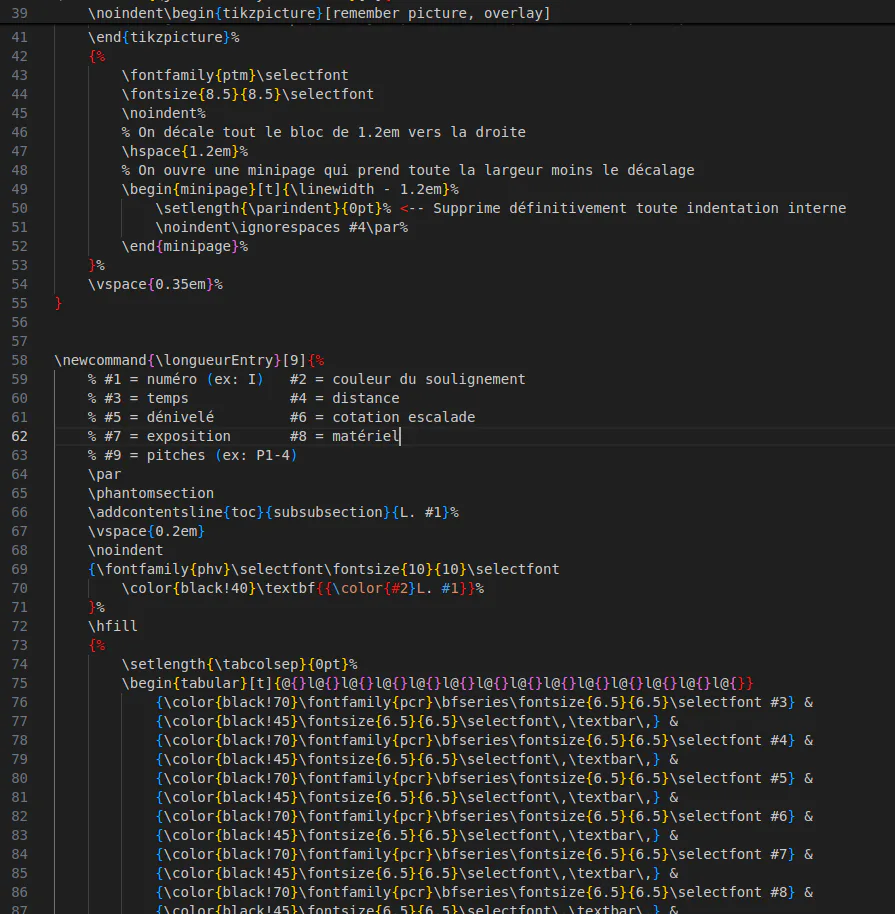
Task: Click the \newcommand{\longueurEntry}[9] definition line
Action: pyautogui.click(x=189, y=360)
